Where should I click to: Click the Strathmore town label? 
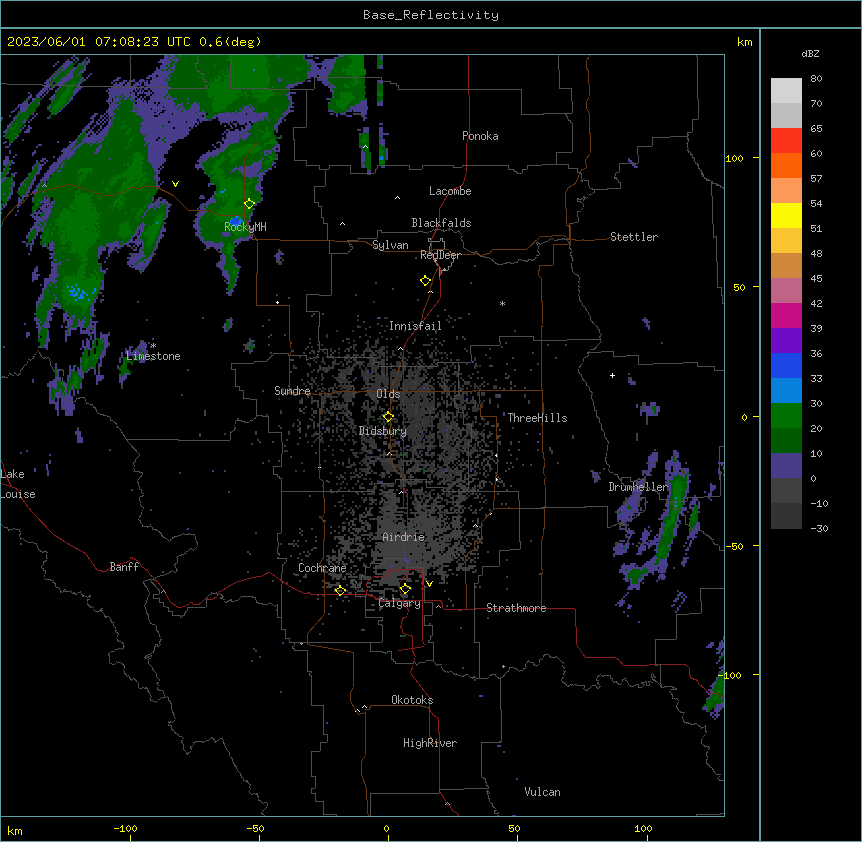[516, 608]
